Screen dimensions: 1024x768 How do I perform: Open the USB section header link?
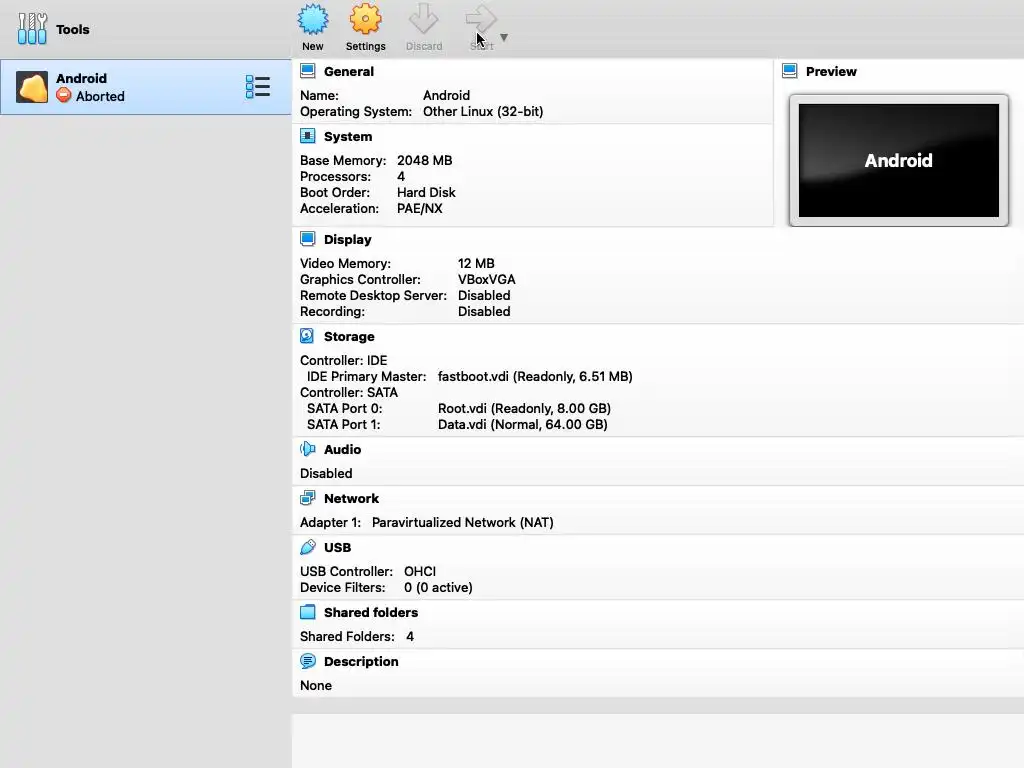point(338,547)
